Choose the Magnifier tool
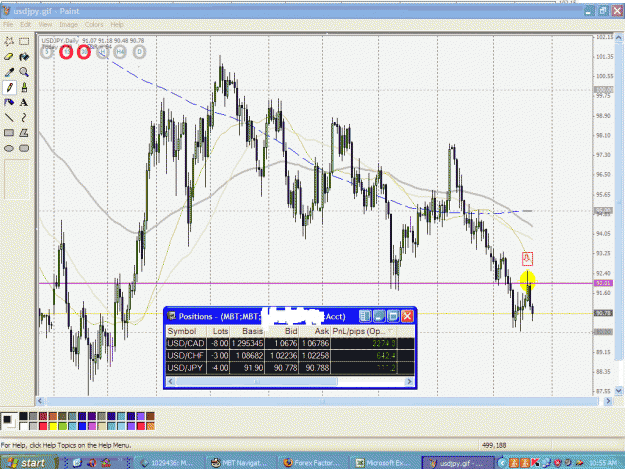This screenshot has height=469, width=625. coord(24,72)
